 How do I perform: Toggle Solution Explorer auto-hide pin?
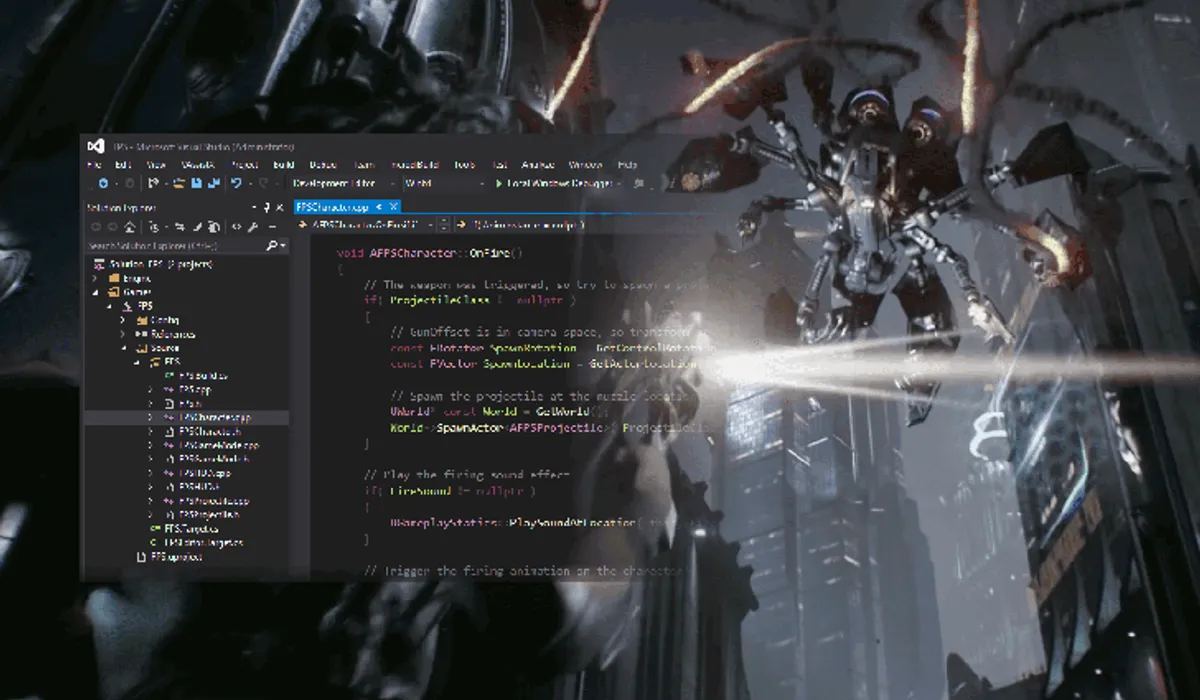pos(266,207)
